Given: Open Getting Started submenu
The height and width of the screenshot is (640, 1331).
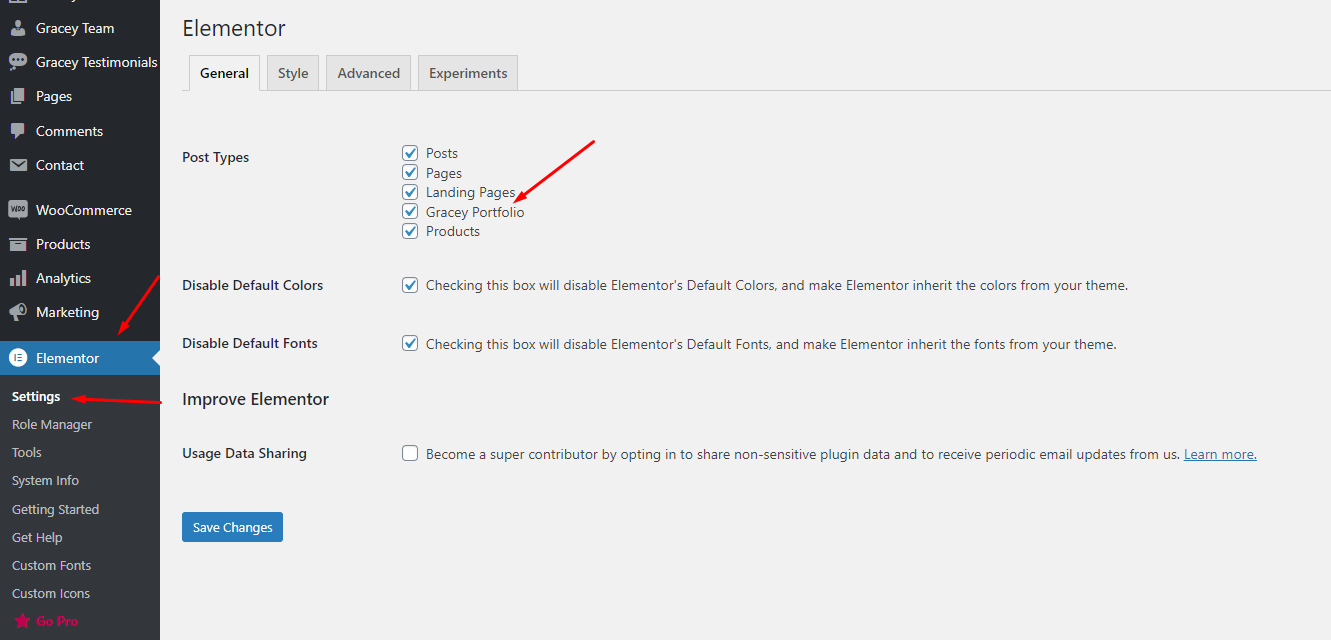Looking at the screenshot, I should click(x=55, y=509).
